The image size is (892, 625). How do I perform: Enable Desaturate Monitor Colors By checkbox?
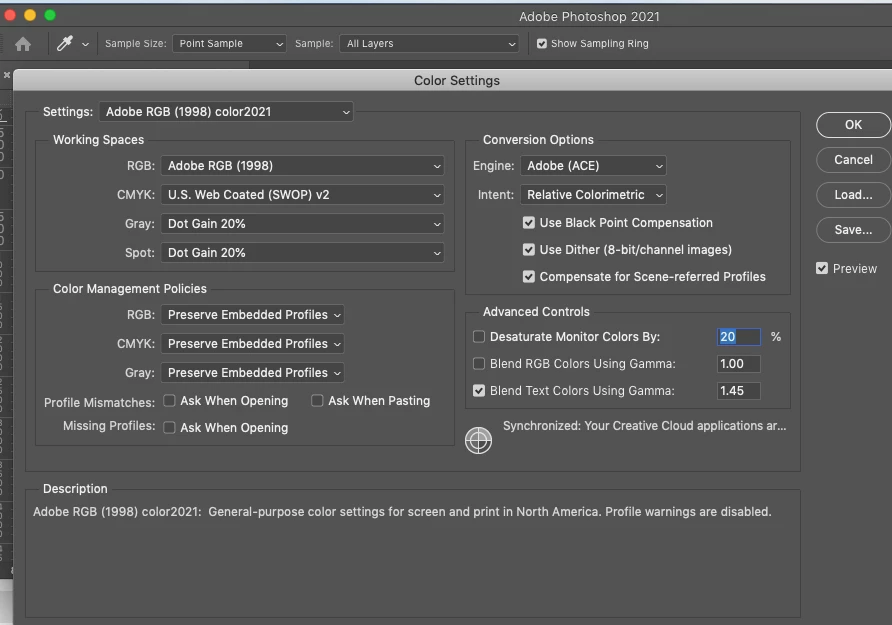[479, 337]
